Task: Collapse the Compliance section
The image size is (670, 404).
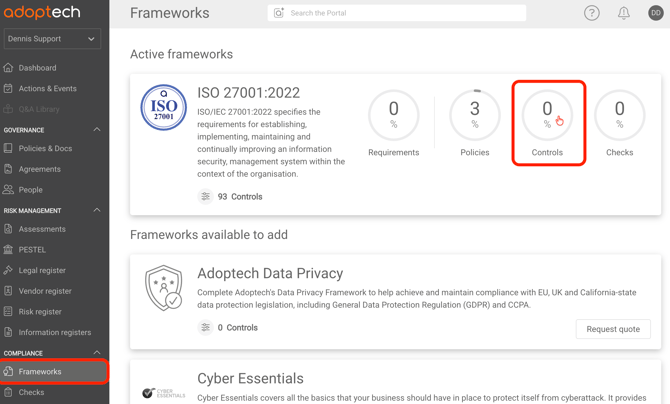Action: pos(97,353)
